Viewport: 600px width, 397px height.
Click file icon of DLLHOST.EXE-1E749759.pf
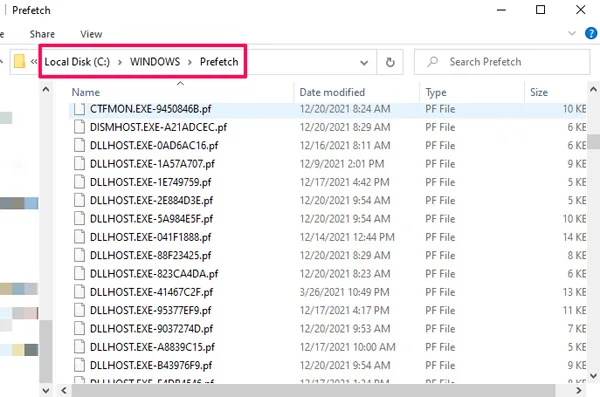(79, 182)
